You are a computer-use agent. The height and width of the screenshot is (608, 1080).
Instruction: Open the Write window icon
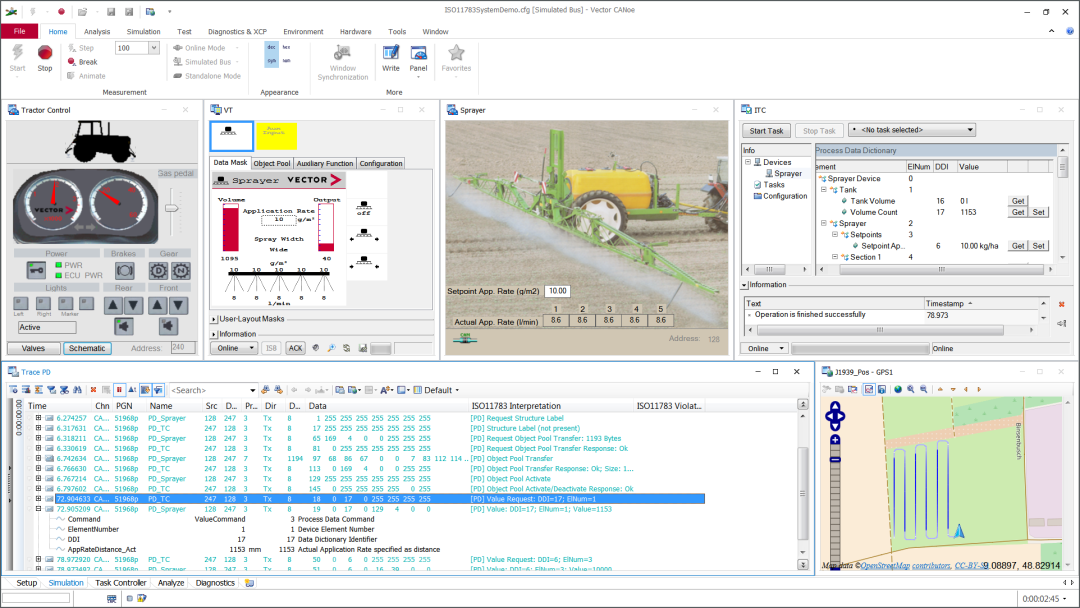391,54
